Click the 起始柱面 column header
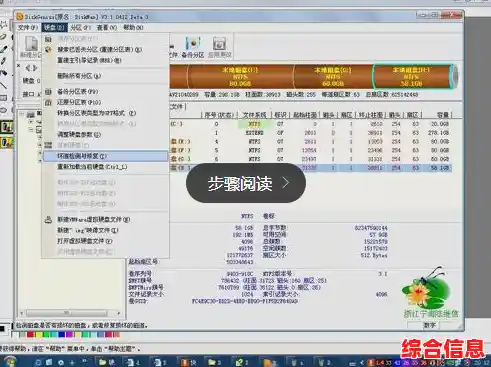 pyautogui.click(x=305, y=115)
